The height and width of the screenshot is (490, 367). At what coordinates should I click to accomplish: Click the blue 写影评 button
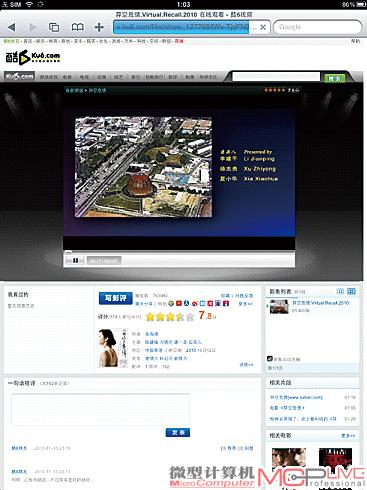(x=115, y=298)
